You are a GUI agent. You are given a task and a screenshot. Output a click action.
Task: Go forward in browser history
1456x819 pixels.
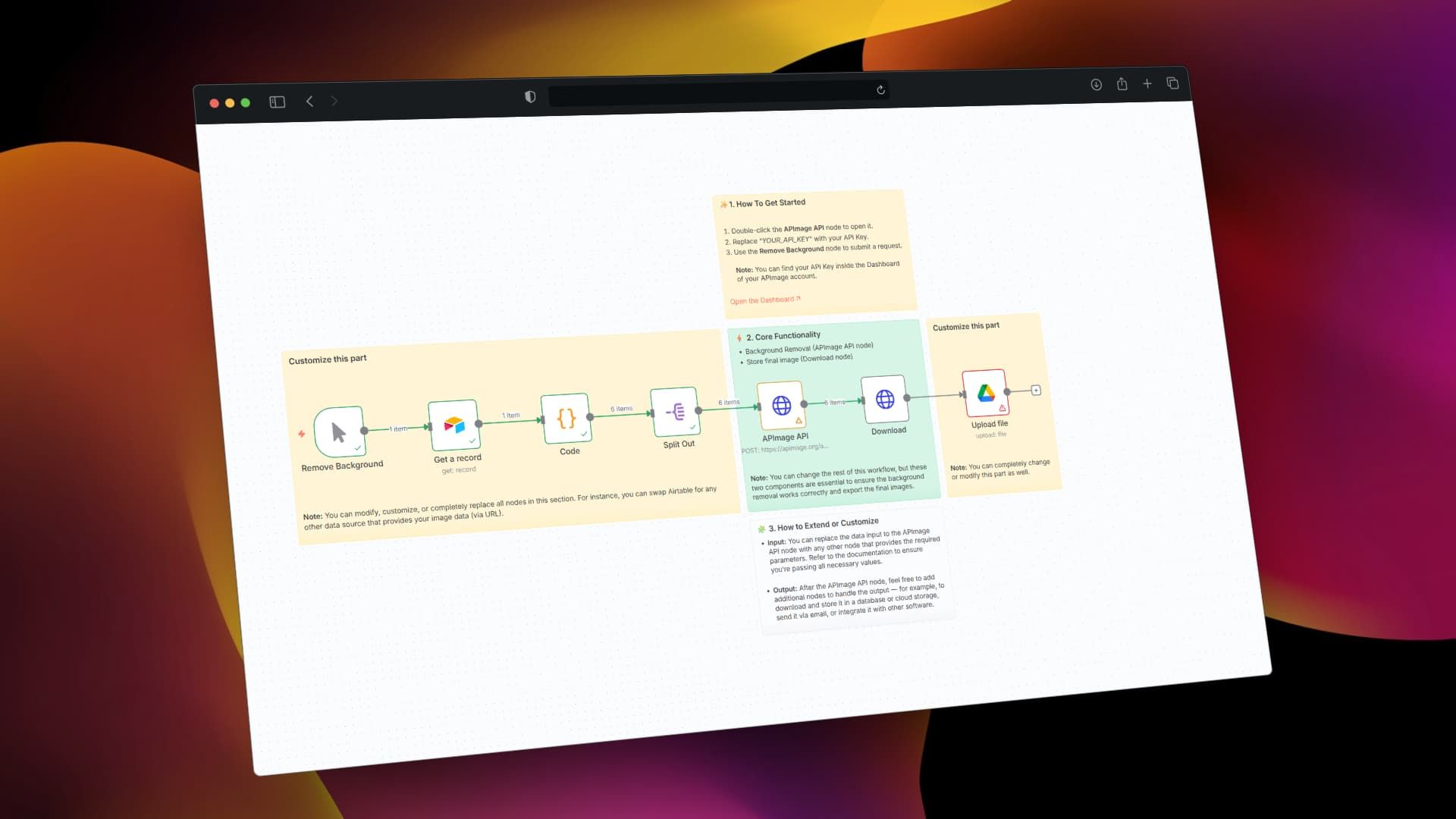point(334,101)
